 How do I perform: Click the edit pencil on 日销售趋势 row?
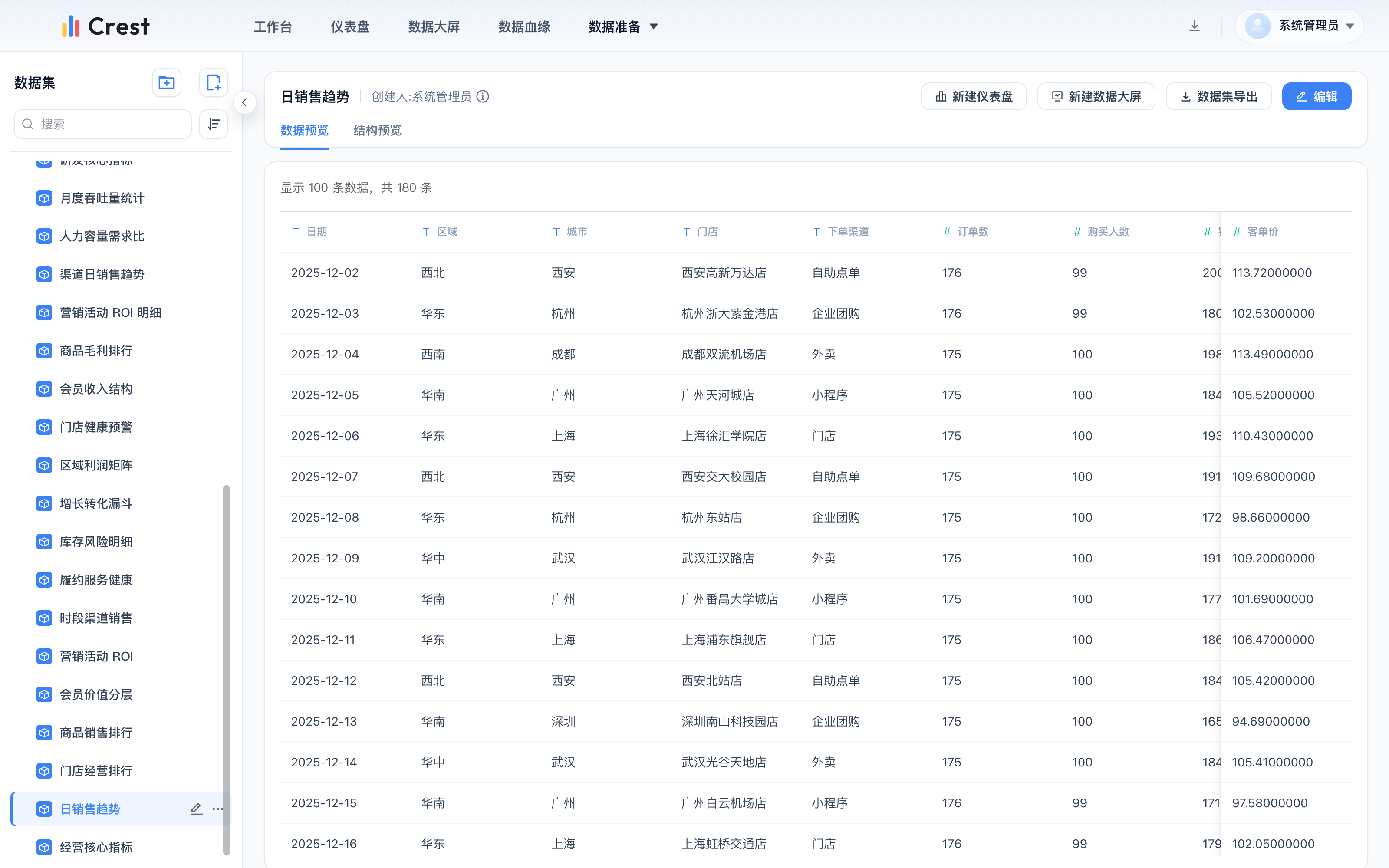pos(196,809)
